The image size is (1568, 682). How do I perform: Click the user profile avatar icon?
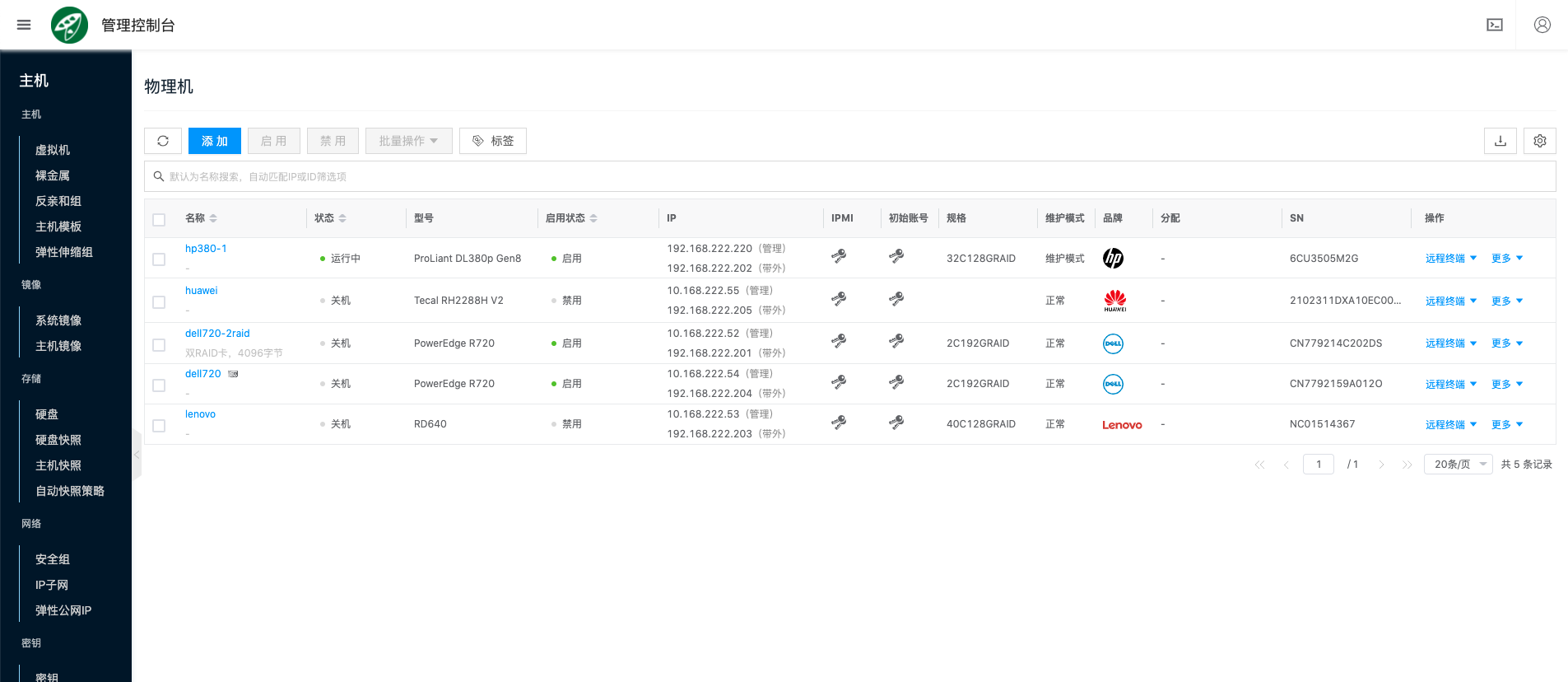click(1542, 25)
